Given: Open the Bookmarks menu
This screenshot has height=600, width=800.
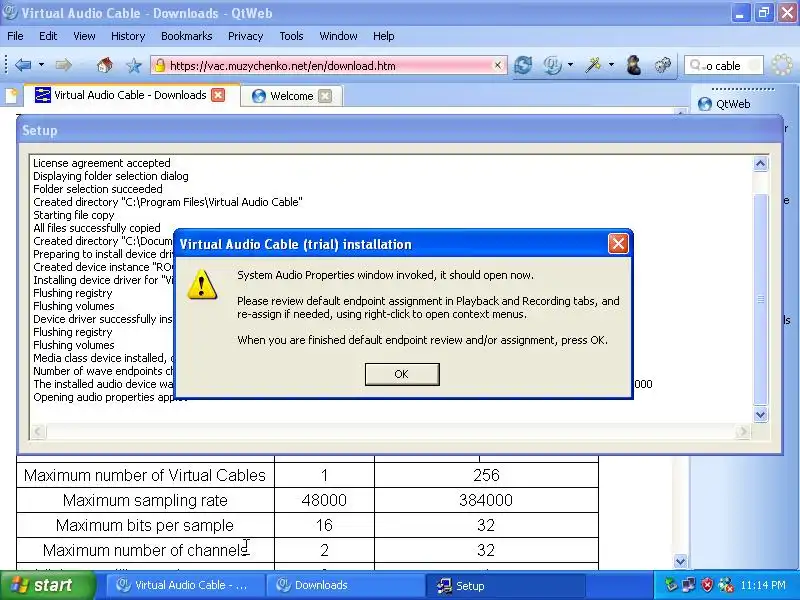Looking at the screenshot, I should 187,36.
